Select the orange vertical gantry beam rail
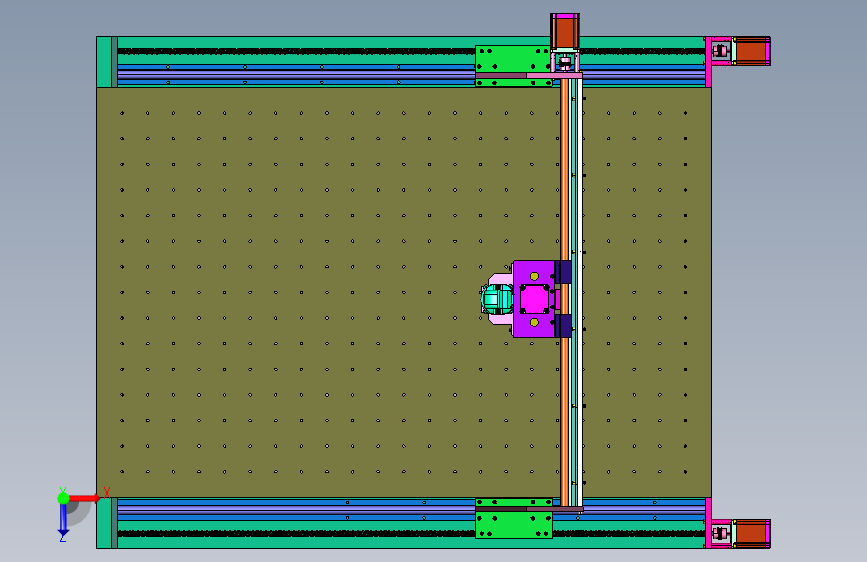 (565, 293)
